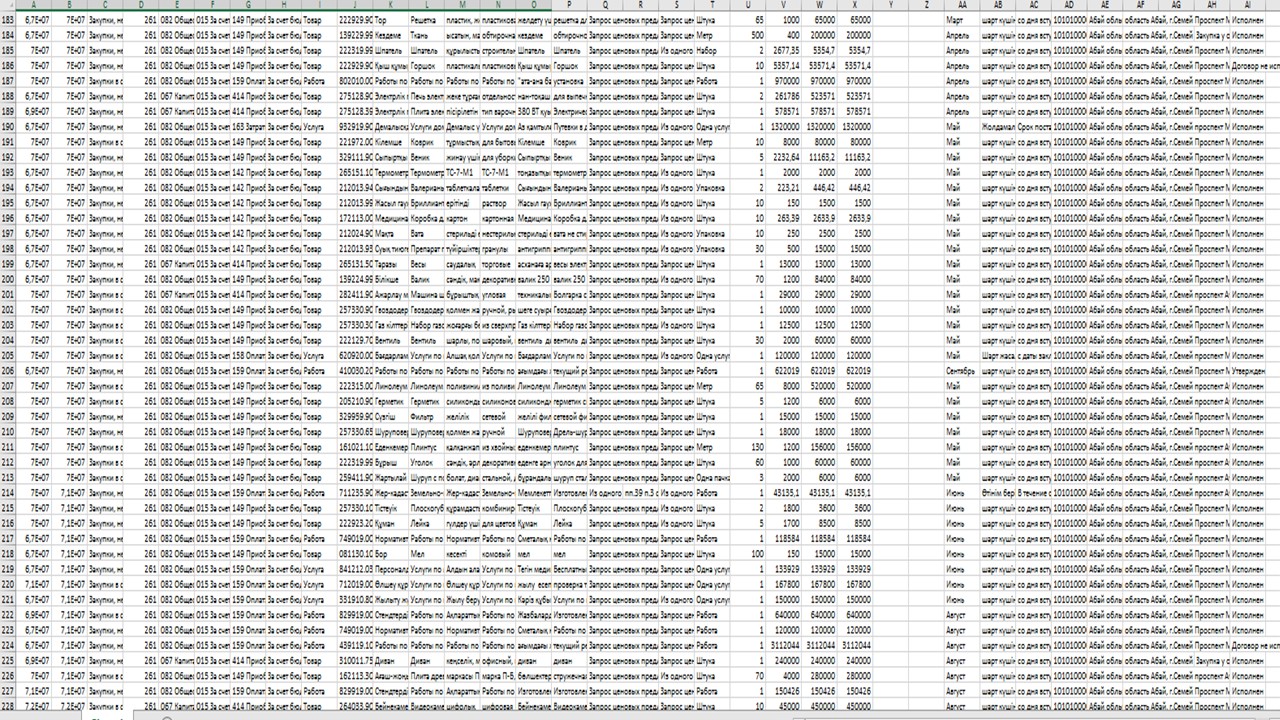
Task: Click the 'Весы' cell in row 199
Action: [427, 264]
